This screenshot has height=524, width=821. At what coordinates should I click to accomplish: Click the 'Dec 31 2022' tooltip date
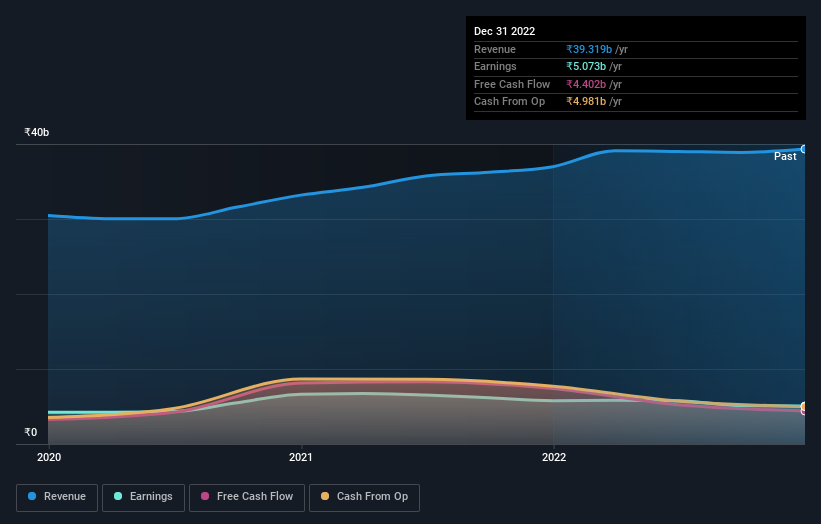pos(504,31)
